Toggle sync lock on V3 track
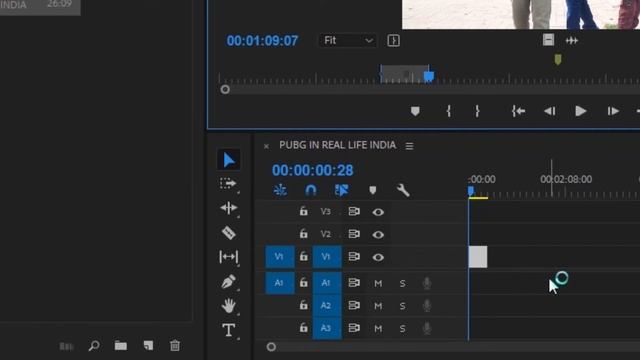This screenshot has width=640, height=360. pos(354,211)
